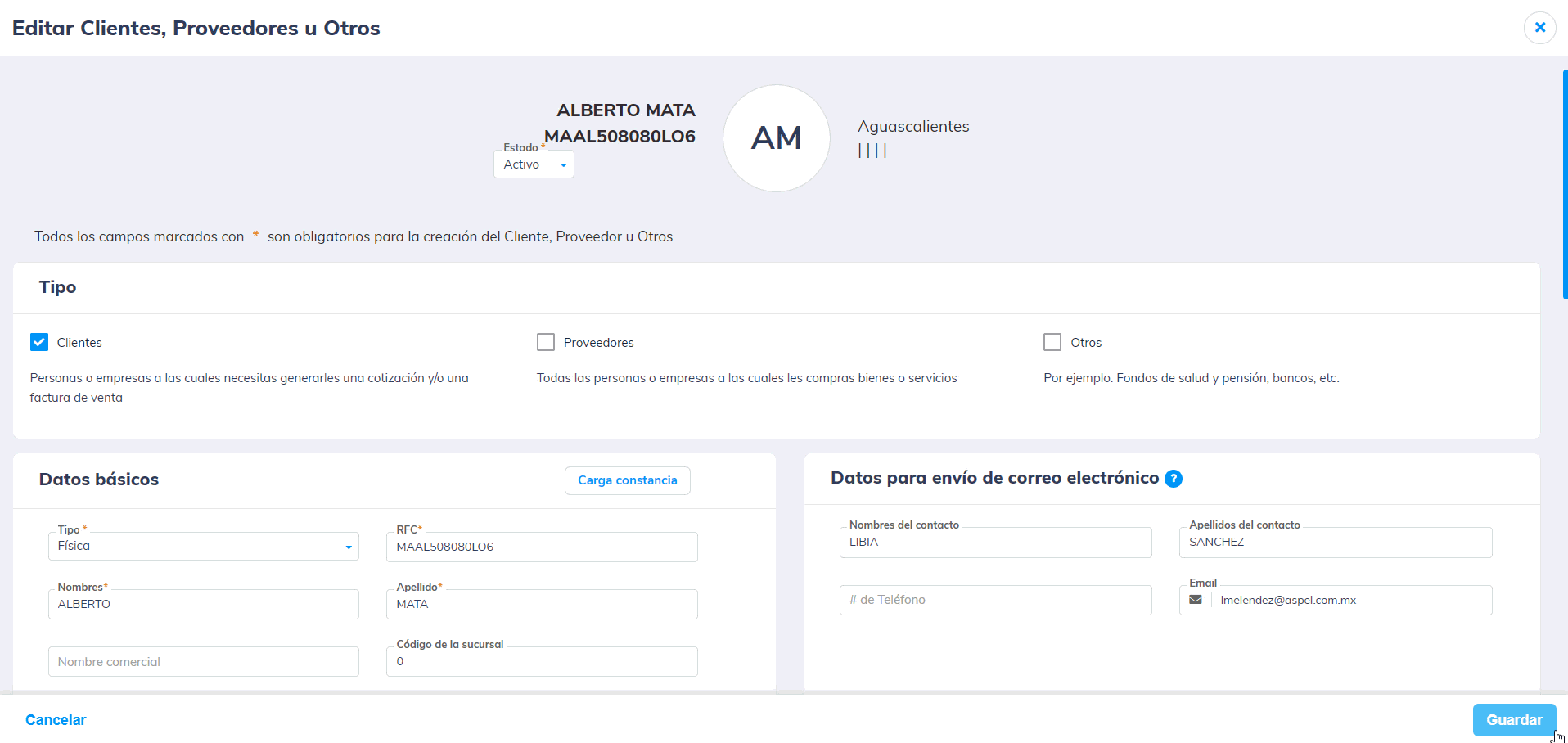Close the edit dialog with X icon
Image resolution: width=1568 pixels, height=743 pixels.
[1539, 28]
